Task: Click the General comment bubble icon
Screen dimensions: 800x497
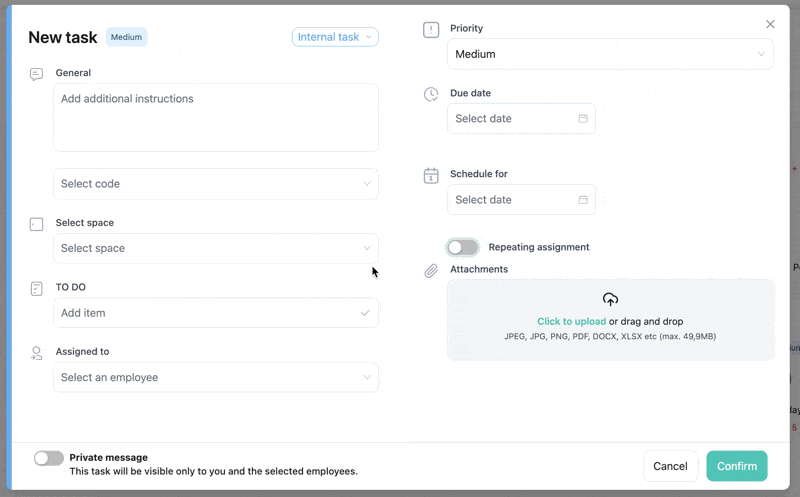Action: [37, 74]
